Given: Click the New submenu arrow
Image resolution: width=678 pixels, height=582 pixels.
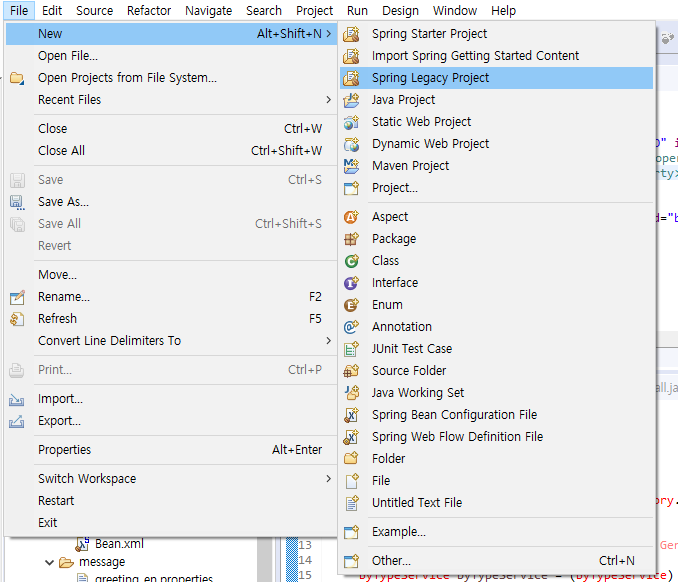Looking at the screenshot, I should pos(329,34).
